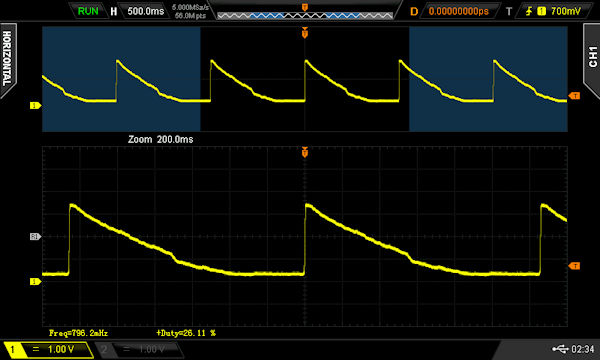Click the upper window trigger position marker
600x360 pixels.
point(305,33)
